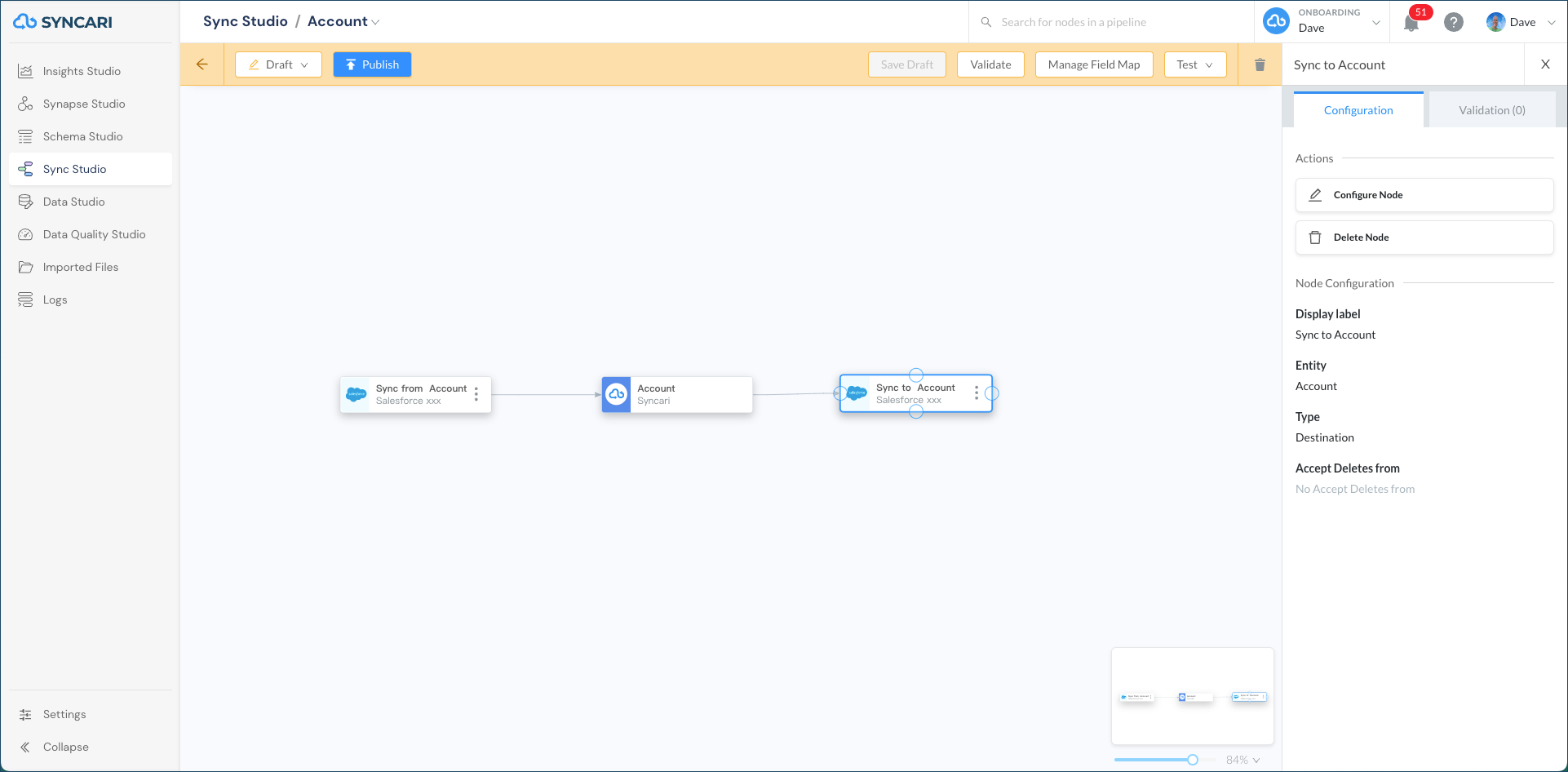Open Insights Studio from sidebar
This screenshot has width=1568, height=772.
(91, 71)
